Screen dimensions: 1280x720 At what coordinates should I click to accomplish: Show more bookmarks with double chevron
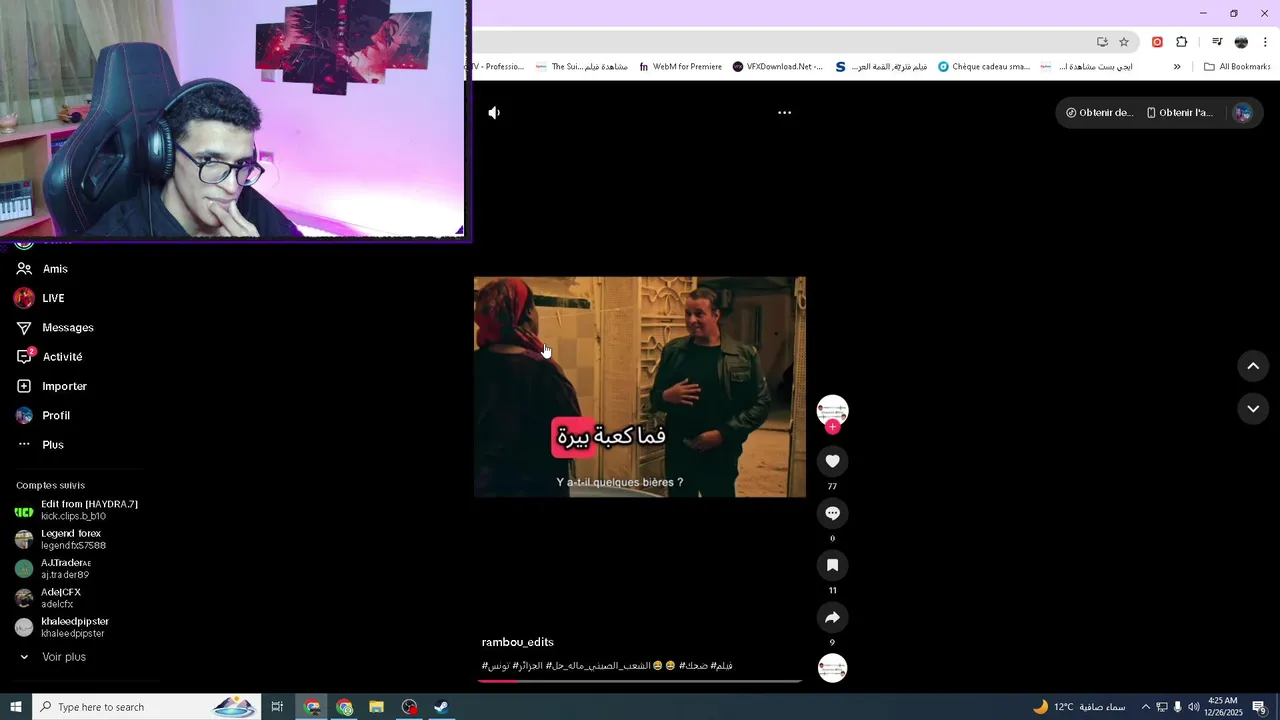(1177, 67)
